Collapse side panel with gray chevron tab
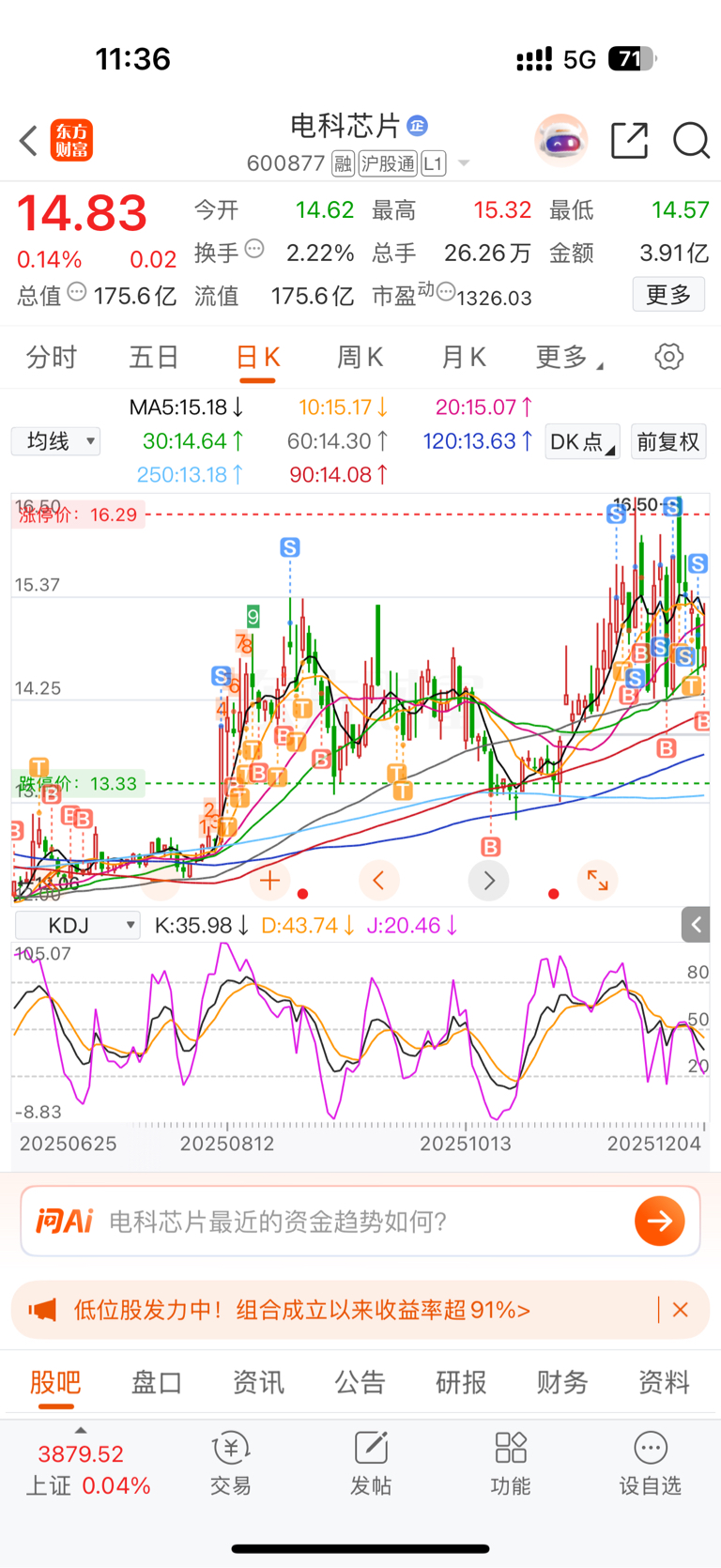This screenshot has width=721, height=1568. 696,925
